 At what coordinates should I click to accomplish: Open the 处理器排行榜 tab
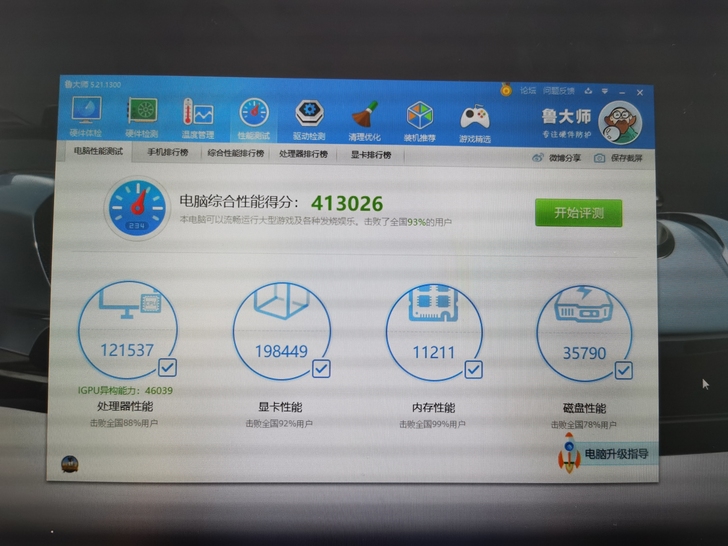[x=303, y=154]
